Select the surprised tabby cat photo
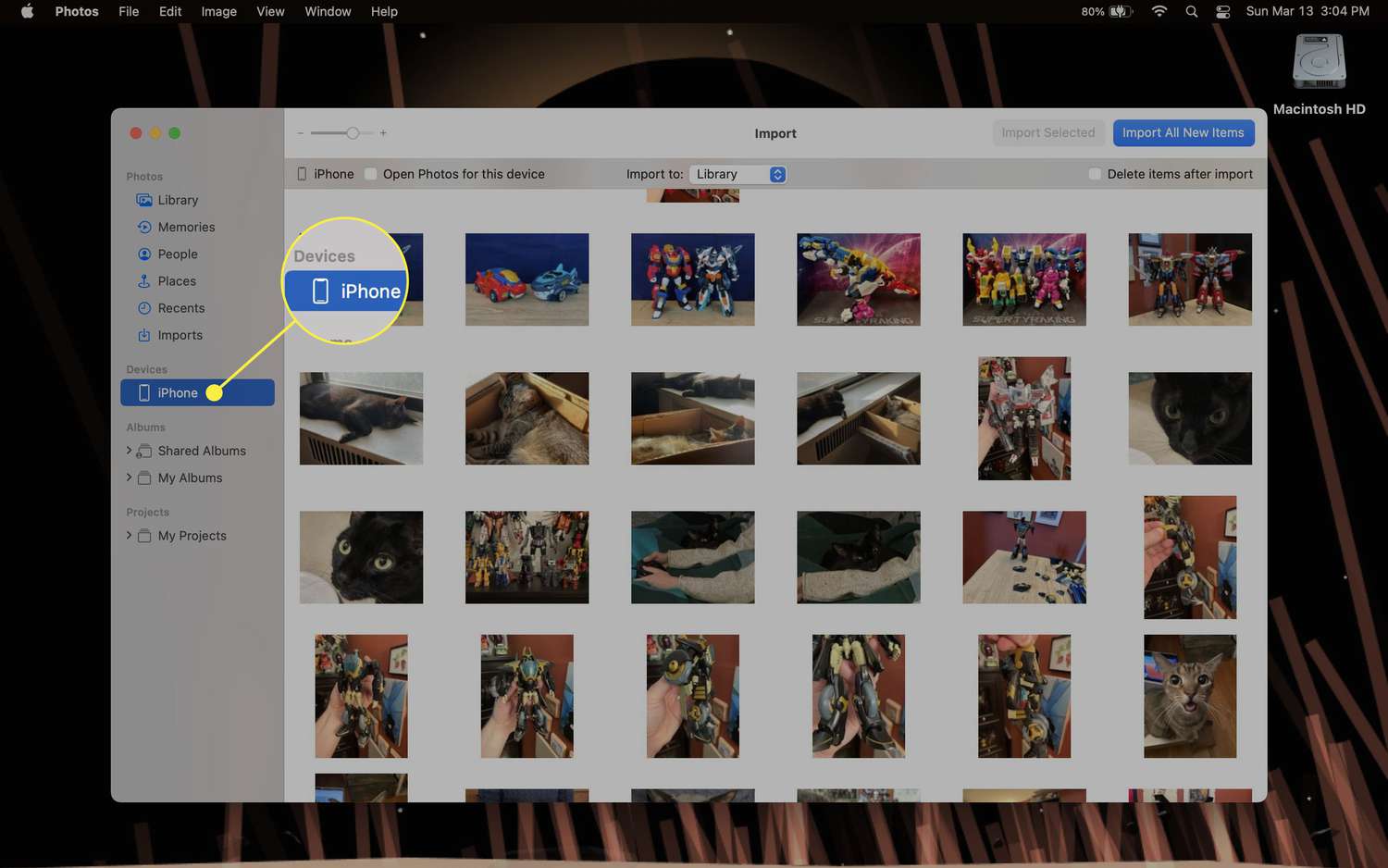Image resolution: width=1388 pixels, height=868 pixels. pos(1189,696)
